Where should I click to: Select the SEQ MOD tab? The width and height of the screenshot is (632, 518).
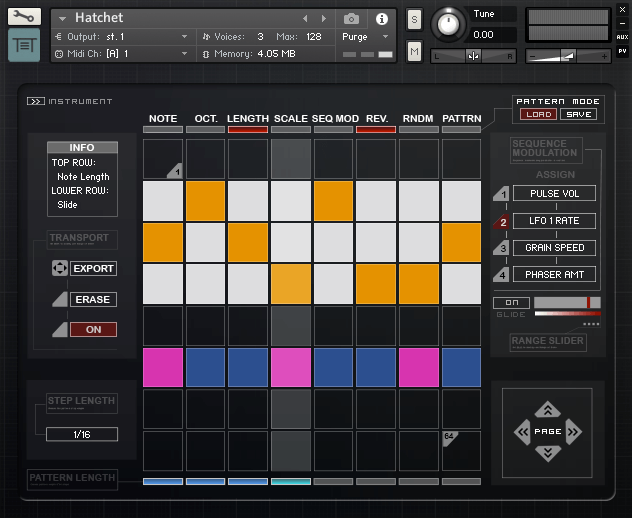coord(335,119)
